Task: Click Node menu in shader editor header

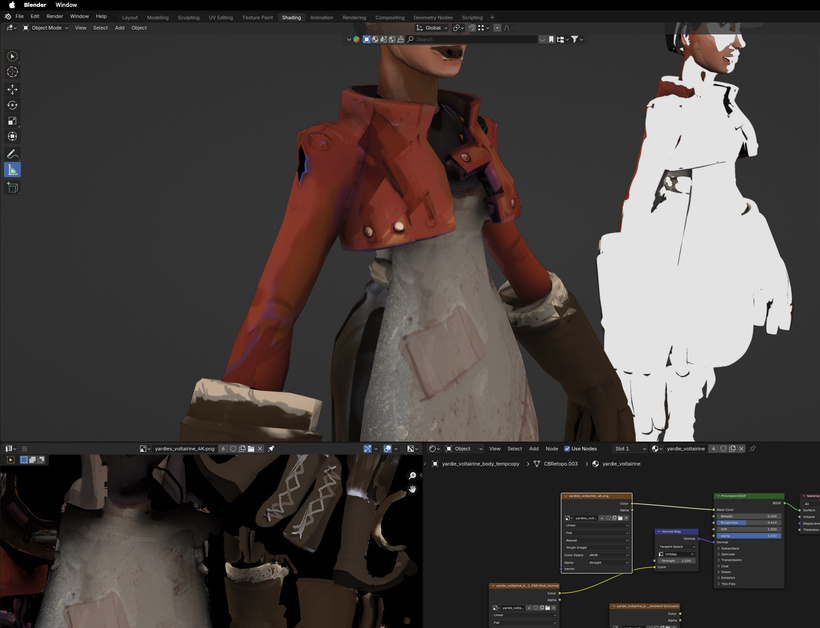Action: point(552,449)
